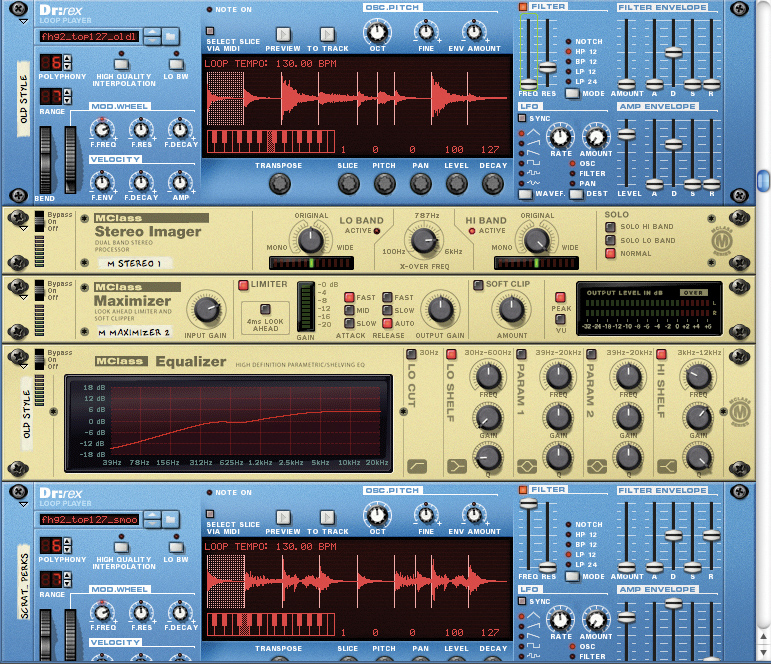Collapse the bottom Dr:rex device
Image resolution: width=771 pixels, height=664 pixels.
coord(23,505)
